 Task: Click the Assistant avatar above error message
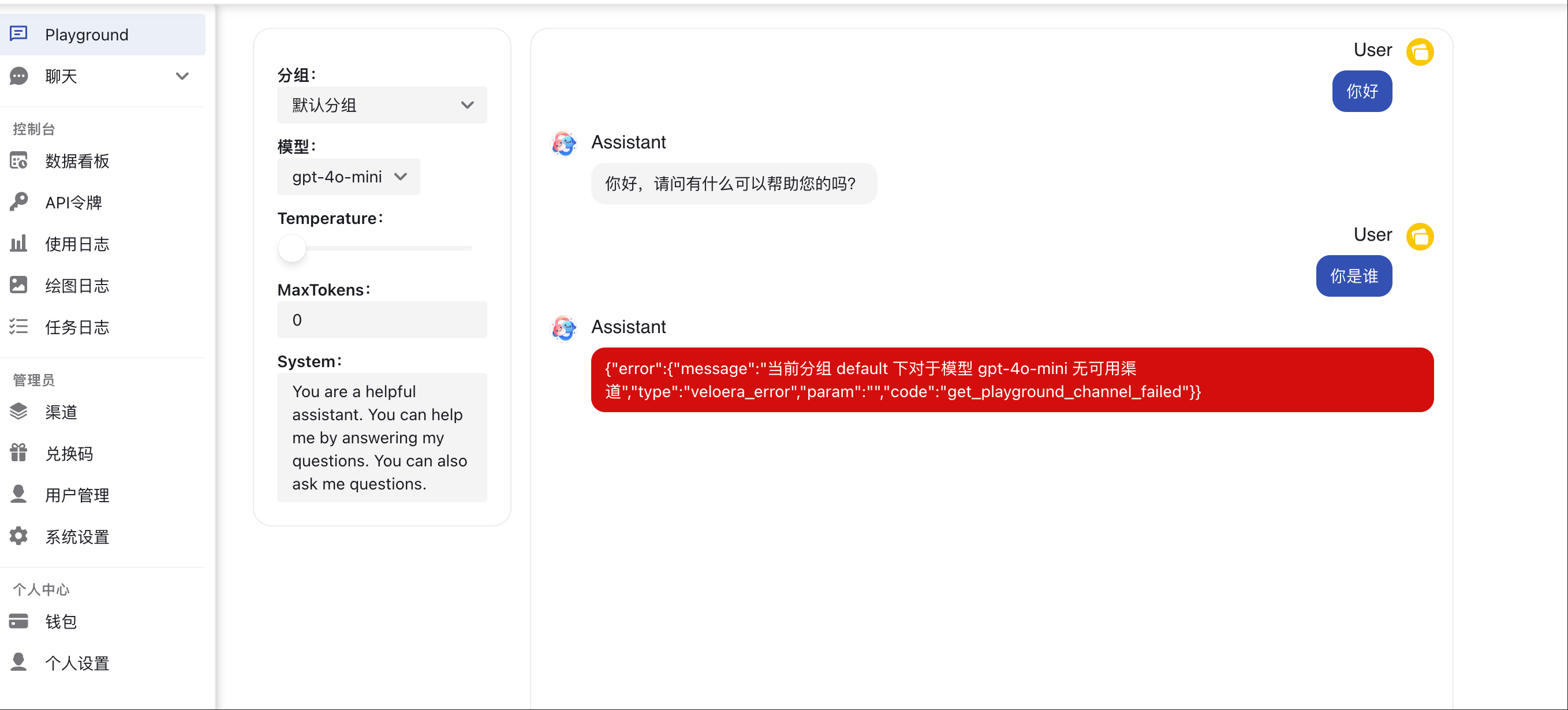point(563,328)
